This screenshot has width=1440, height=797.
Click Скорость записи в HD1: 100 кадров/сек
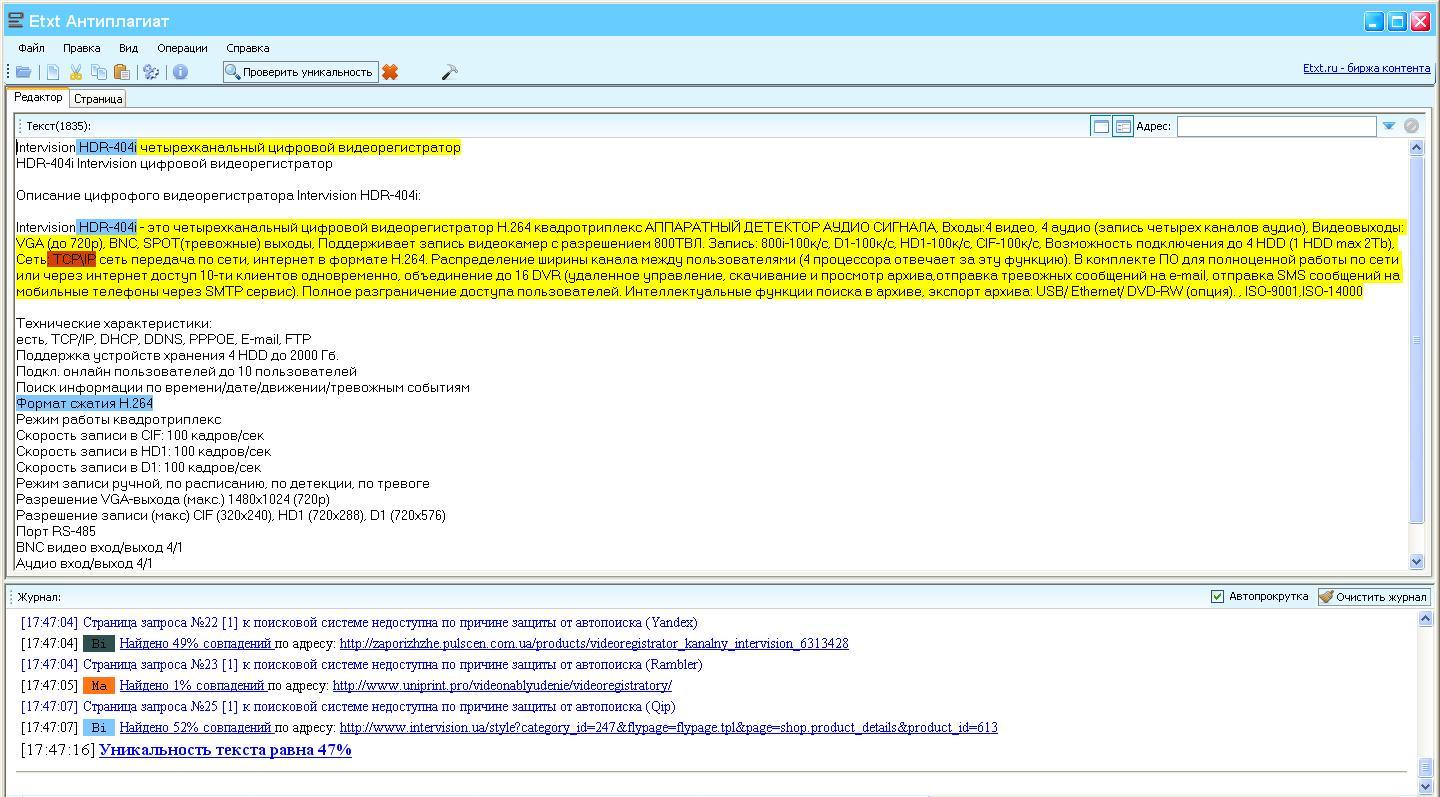click(x=143, y=452)
